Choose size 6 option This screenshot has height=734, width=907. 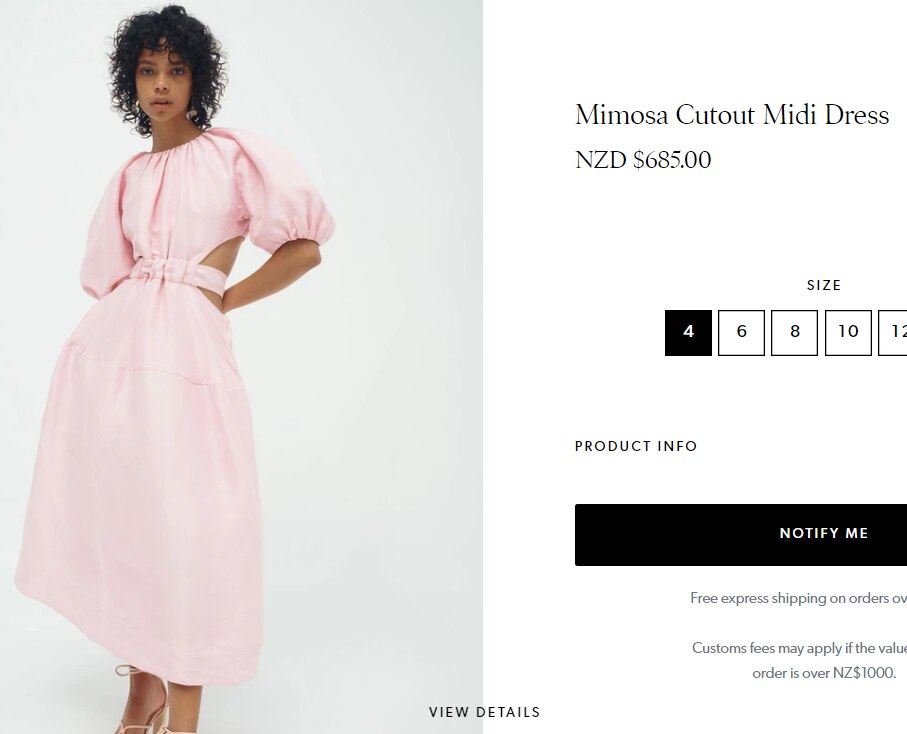click(741, 332)
